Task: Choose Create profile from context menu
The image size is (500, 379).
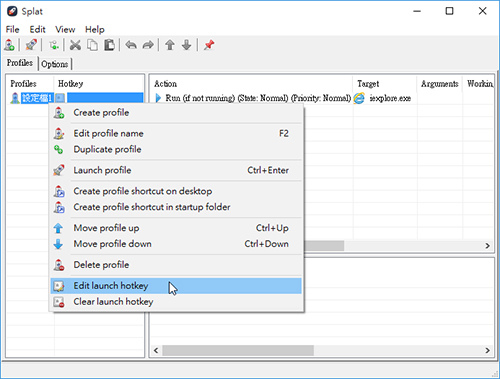Action: pyautogui.click(x=176, y=113)
